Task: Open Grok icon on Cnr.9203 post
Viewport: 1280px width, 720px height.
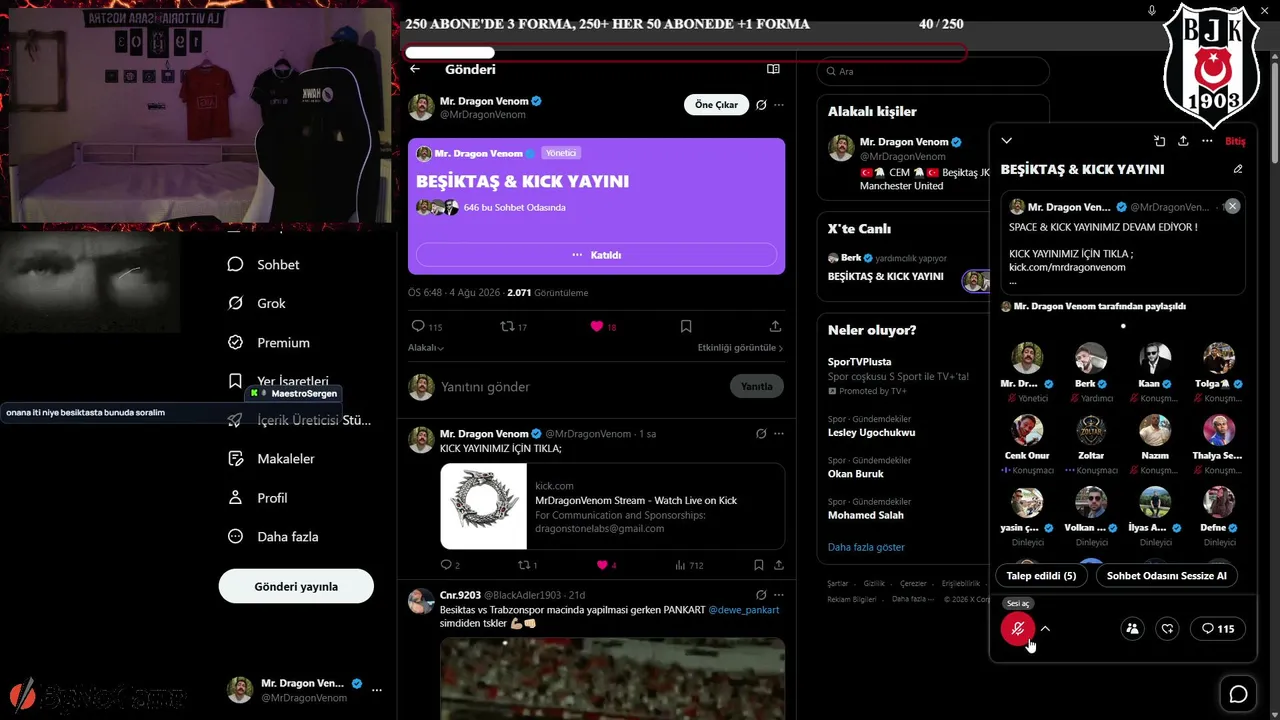Action: click(761, 595)
